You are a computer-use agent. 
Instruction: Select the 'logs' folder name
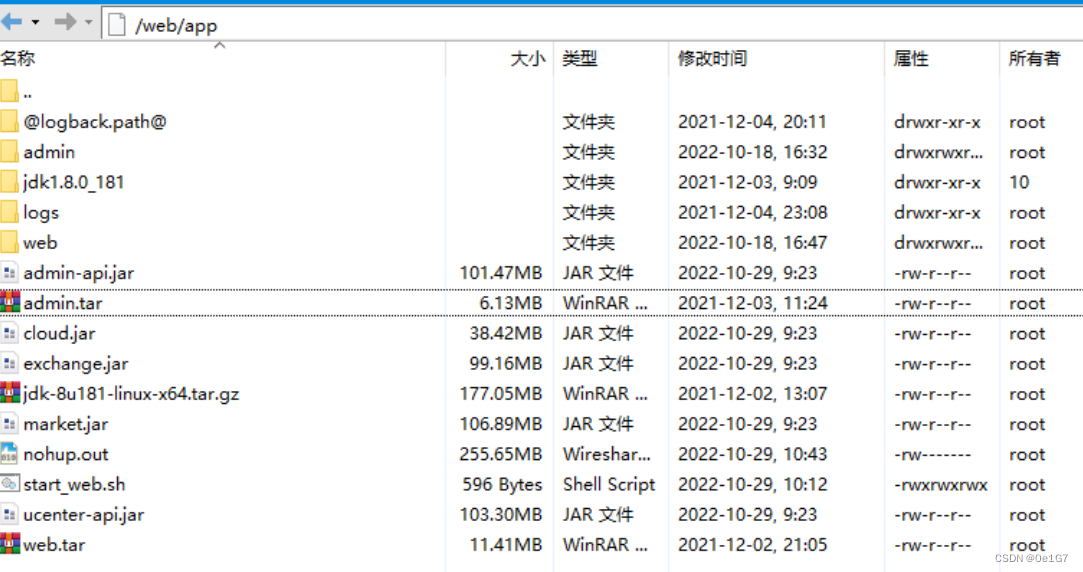coord(41,213)
